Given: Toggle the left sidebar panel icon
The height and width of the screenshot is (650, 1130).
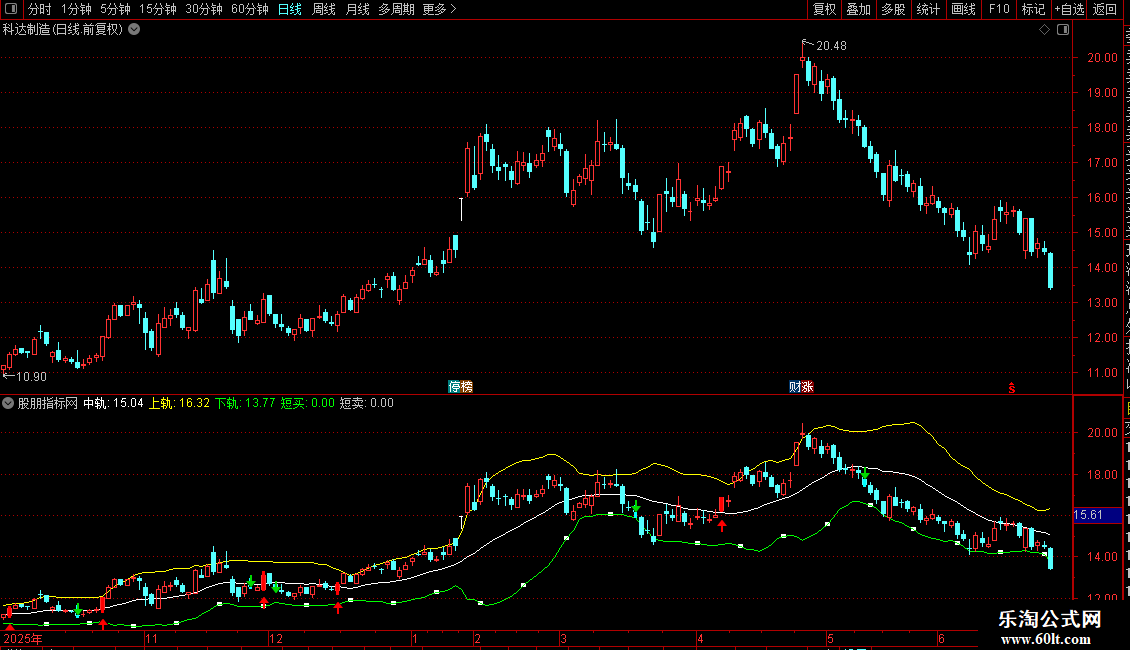Looking at the screenshot, I should (x=11, y=9).
